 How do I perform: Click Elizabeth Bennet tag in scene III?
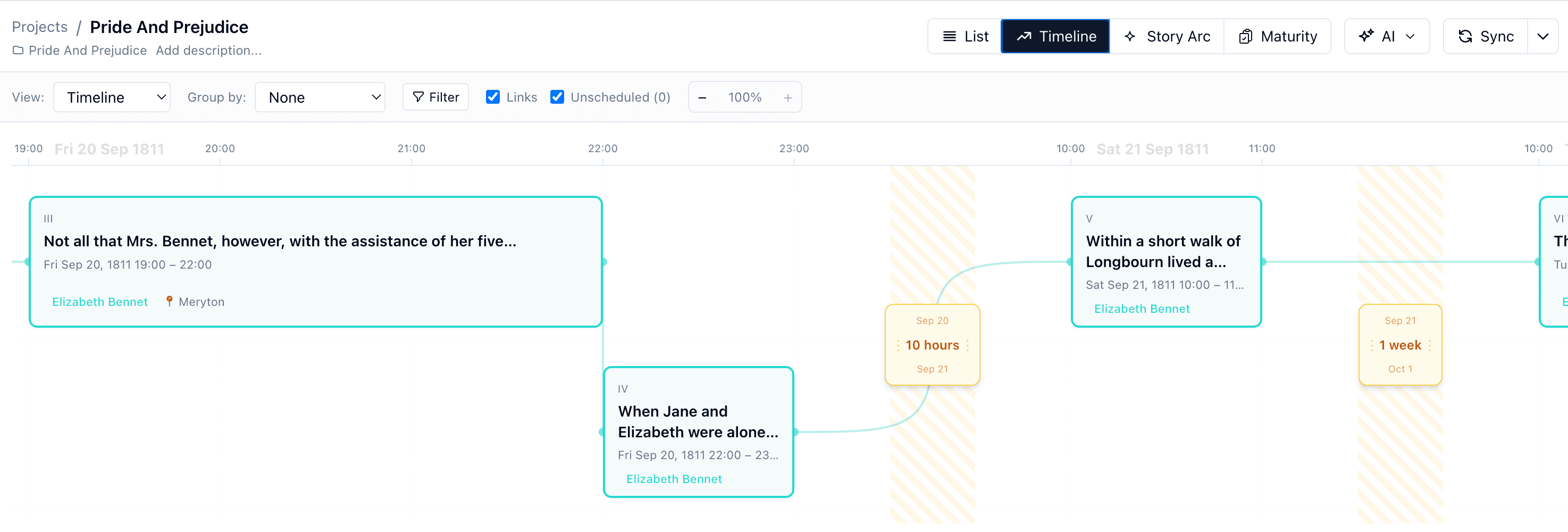pyautogui.click(x=100, y=302)
